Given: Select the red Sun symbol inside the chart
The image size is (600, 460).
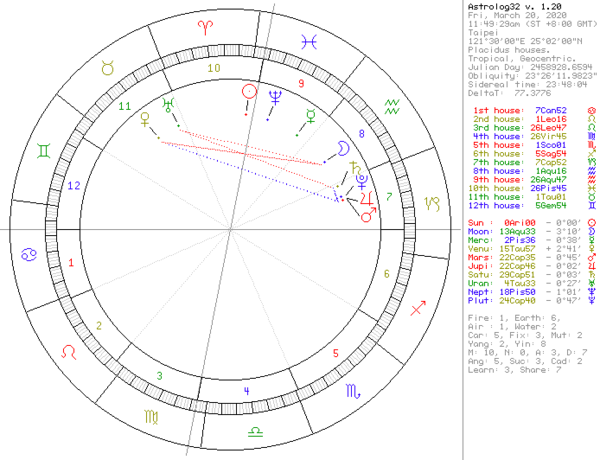Looking at the screenshot, I should pyautogui.click(x=247, y=91).
